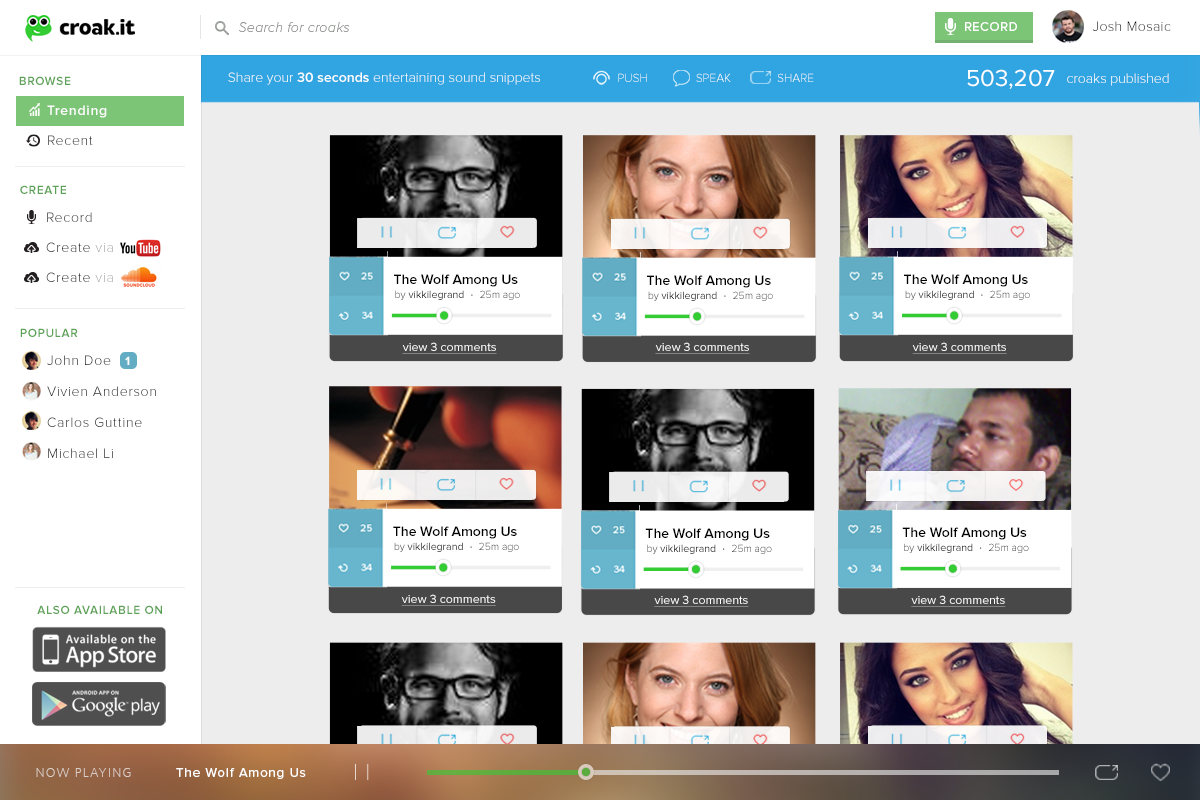1200x800 pixels.
Task: Open the user avatar beside Josh Mosaic
Action: [1068, 27]
